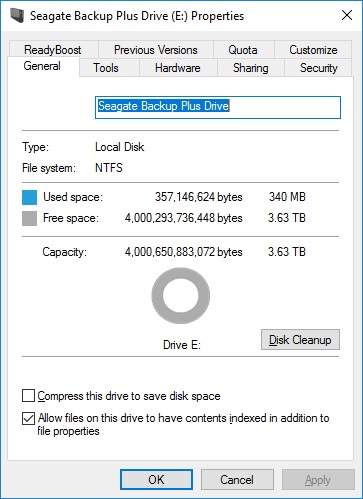The image size is (363, 499).
Task: Select '4,000,650,883,072 bytes' capacity value
Action: coord(184,252)
